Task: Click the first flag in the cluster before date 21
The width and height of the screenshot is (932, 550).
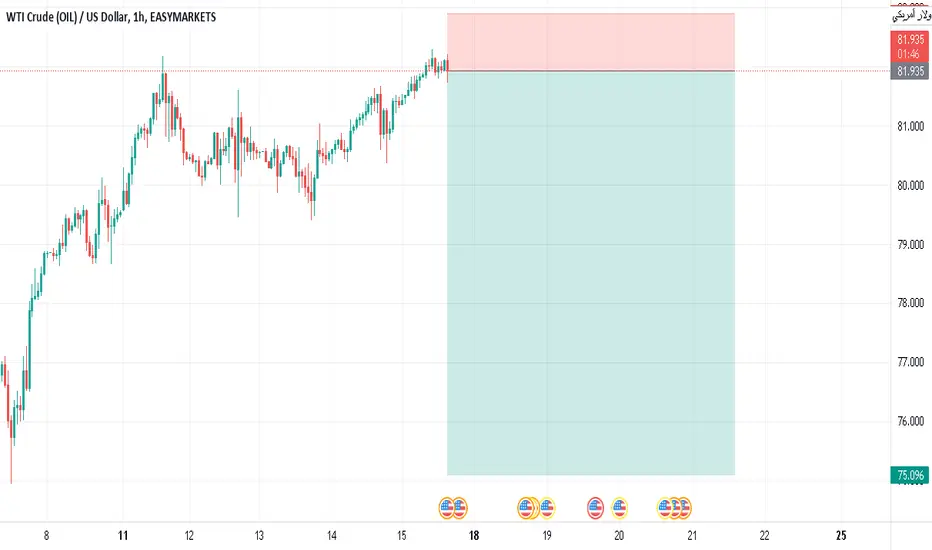Action: [x=665, y=508]
